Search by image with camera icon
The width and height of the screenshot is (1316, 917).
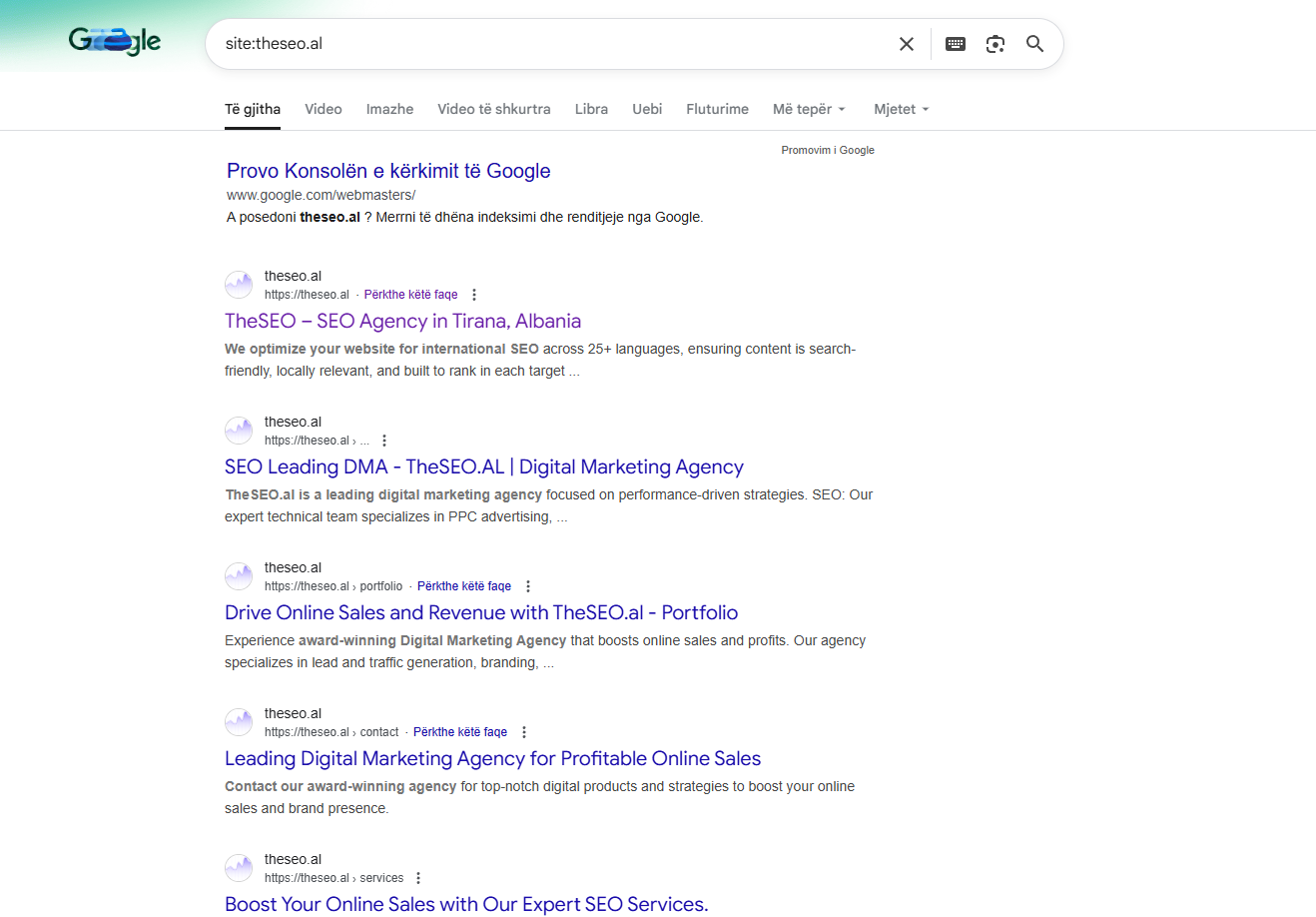point(995,44)
